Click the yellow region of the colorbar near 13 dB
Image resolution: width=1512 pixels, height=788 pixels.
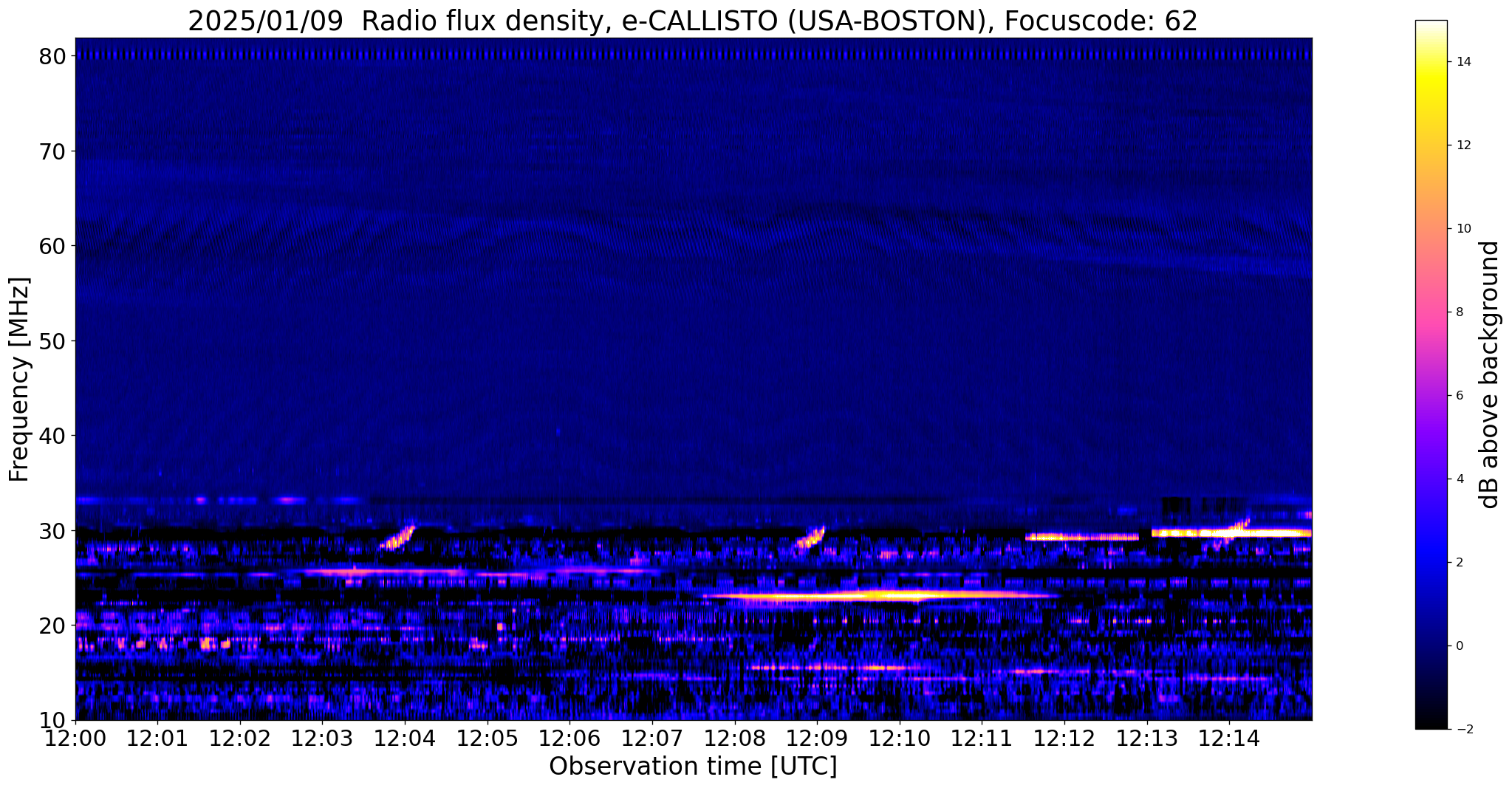pos(1431,103)
